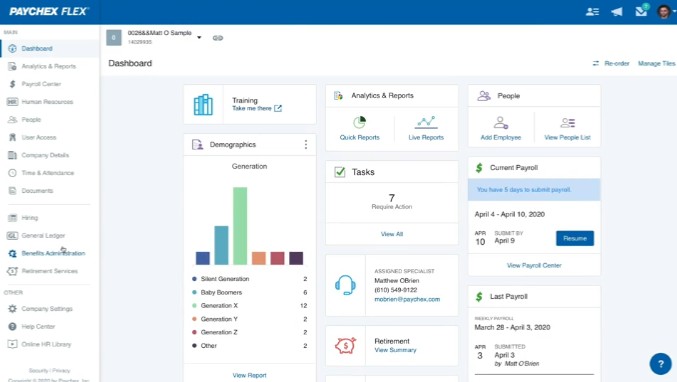Click the People icon in the sidebar
Viewport: 677px width, 382px height.
click(12, 120)
